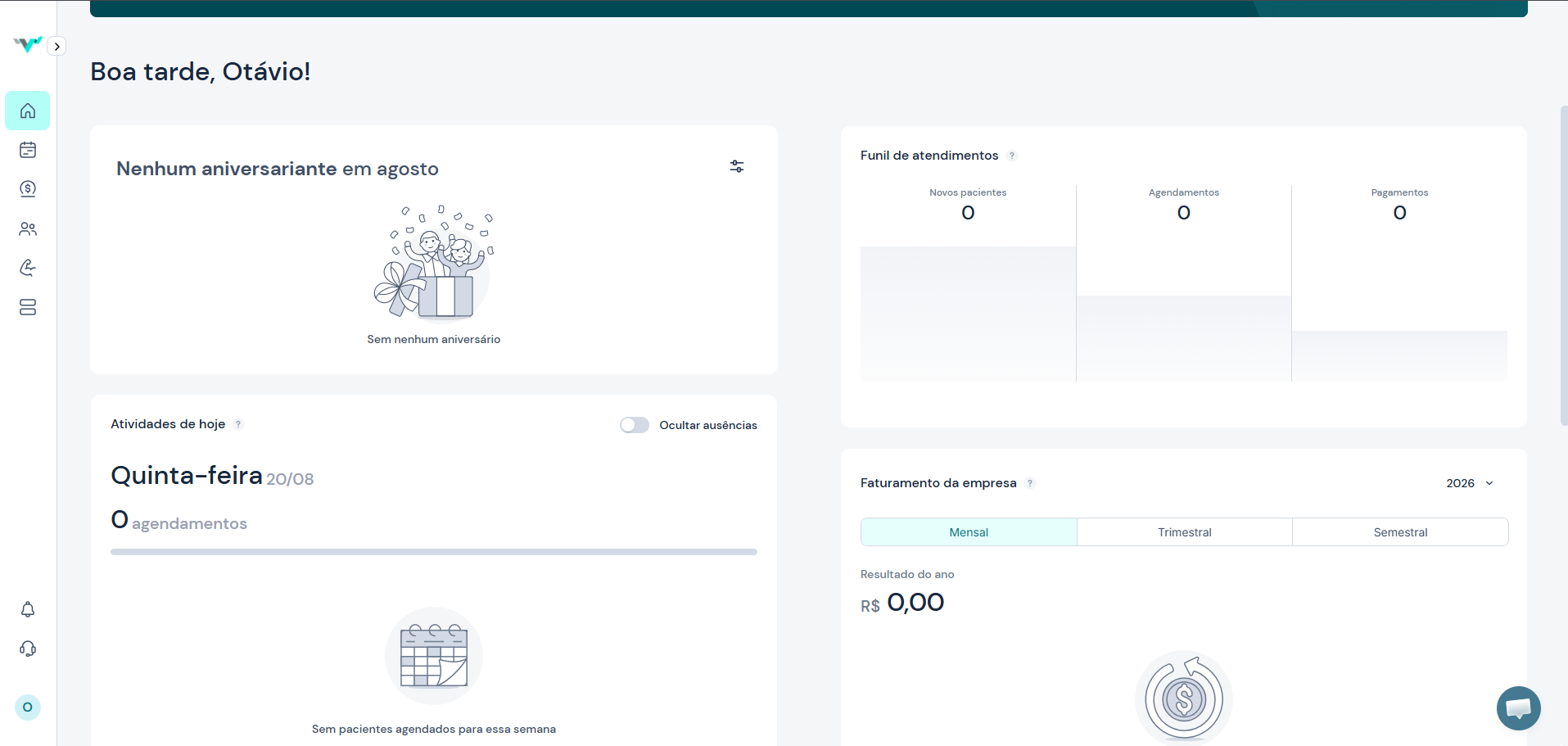Click the green logo in the sidebar
Image resolution: width=1568 pixels, height=746 pixels.
point(28,44)
